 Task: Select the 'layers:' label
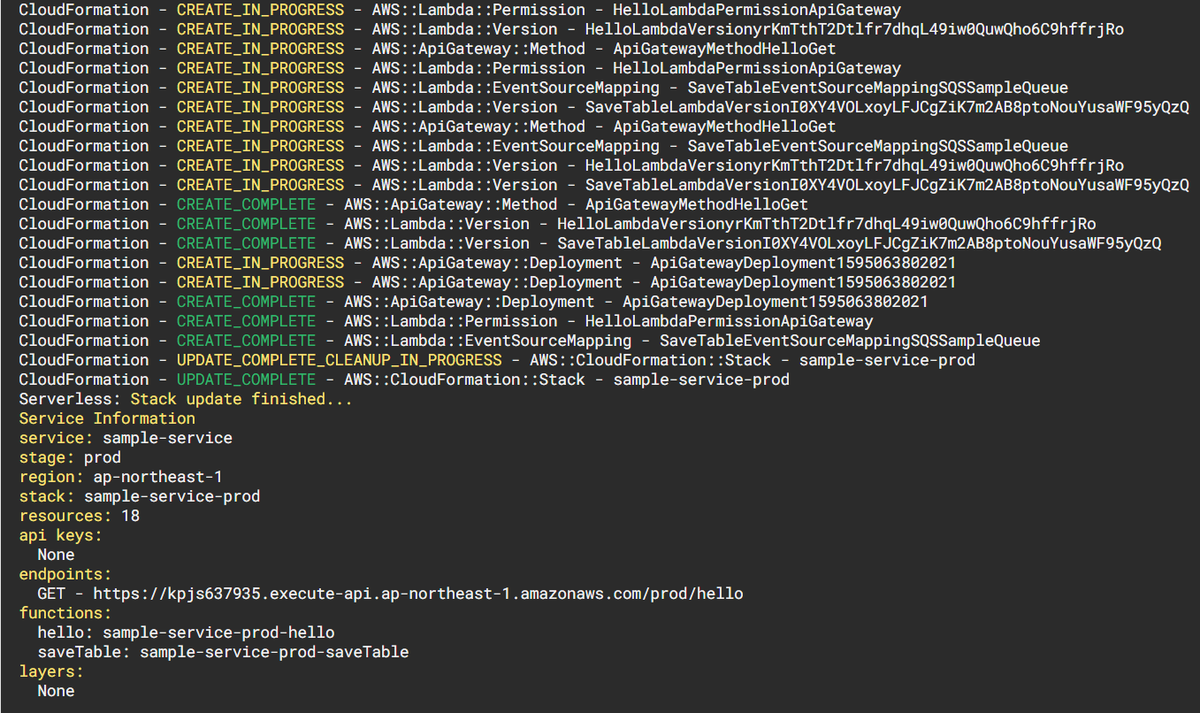click(x=51, y=672)
